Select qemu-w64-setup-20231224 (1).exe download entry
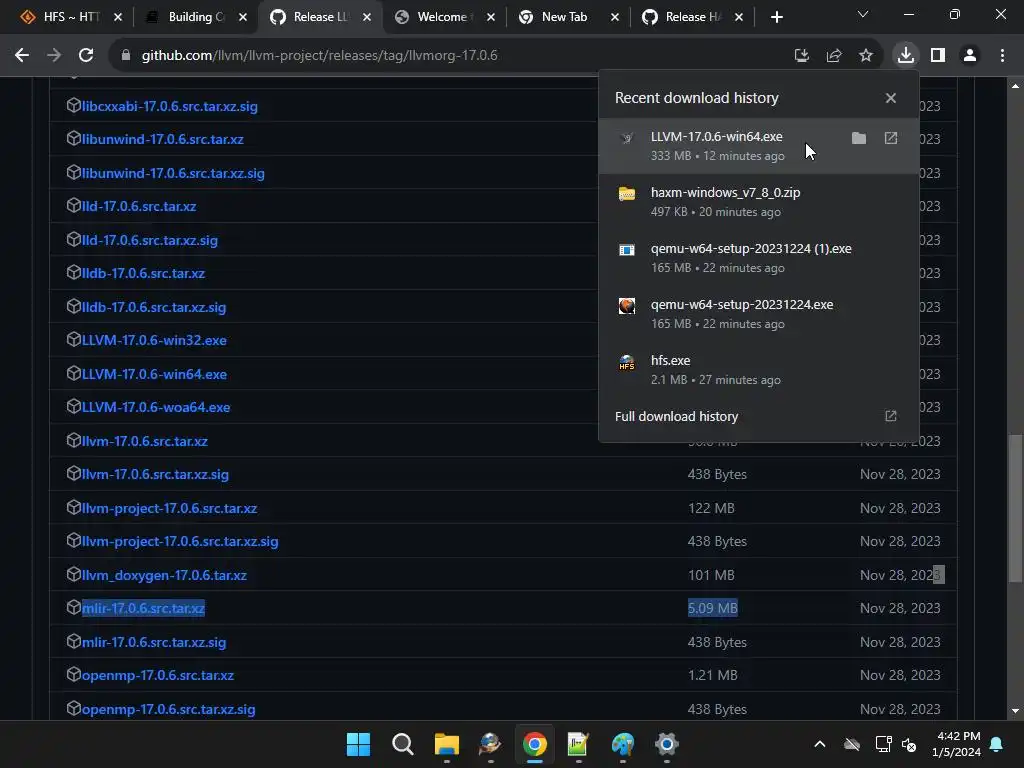The width and height of the screenshot is (1024, 768). [x=758, y=258]
